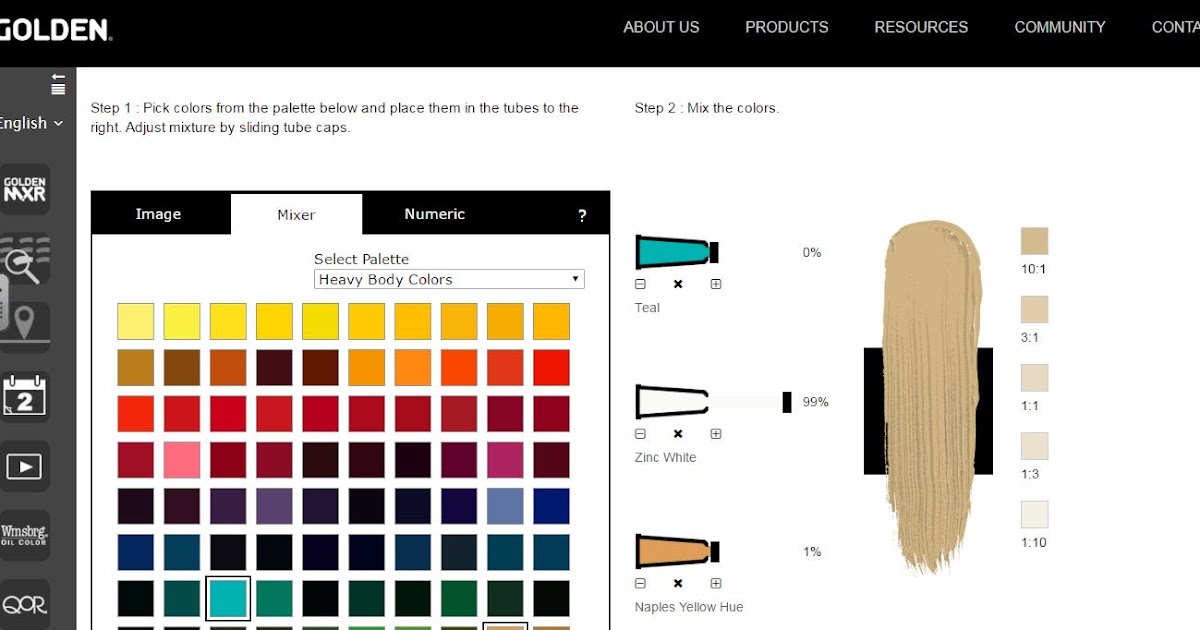Adjust the Zinc White 99% amount slider

[786, 401]
